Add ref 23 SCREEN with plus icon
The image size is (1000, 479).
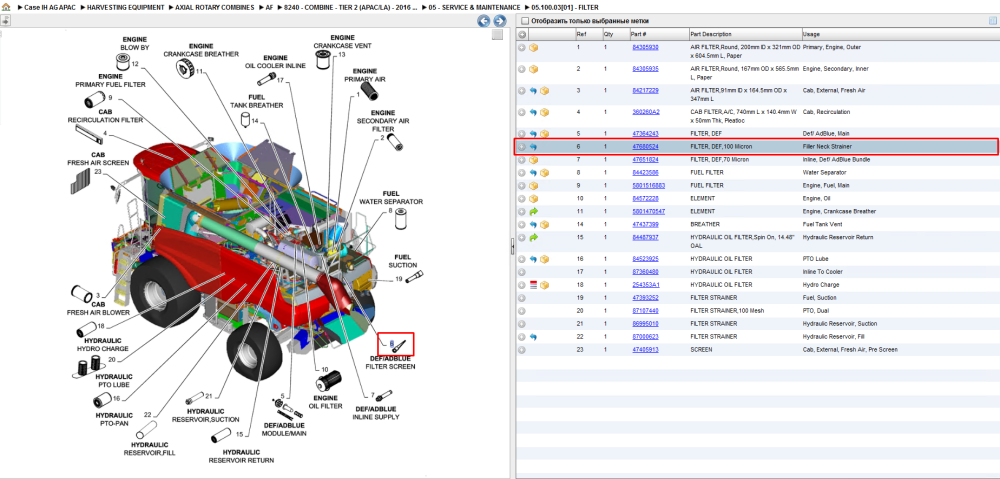(x=522, y=350)
